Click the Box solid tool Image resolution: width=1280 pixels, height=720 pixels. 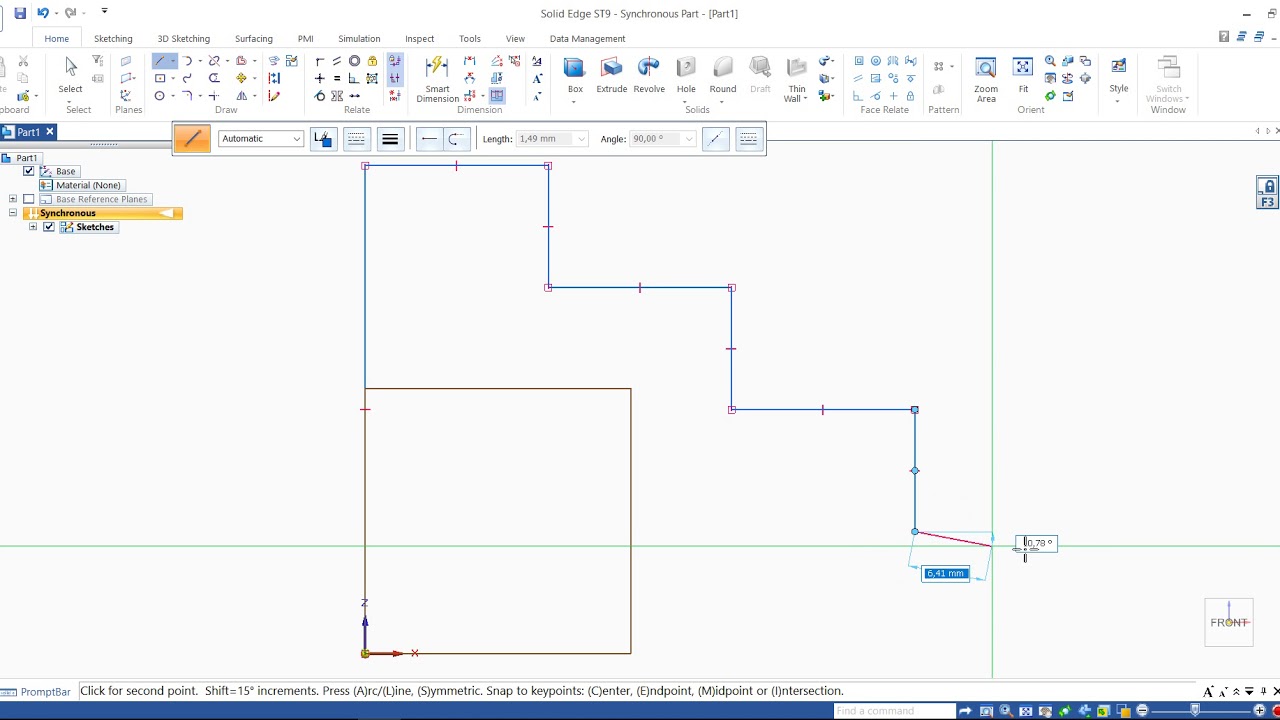point(575,76)
